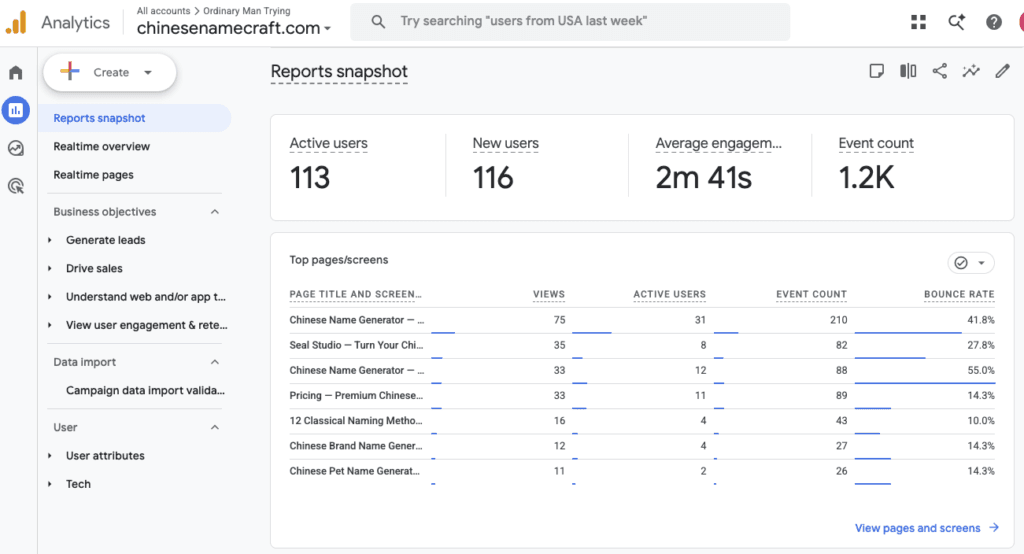Click Chinese Brand Name Gener... row

click(642, 446)
